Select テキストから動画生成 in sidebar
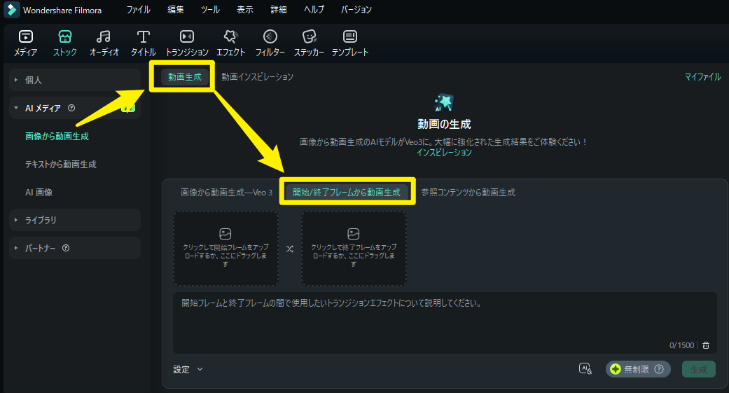This screenshot has width=729, height=394. [x=61, y=164]
